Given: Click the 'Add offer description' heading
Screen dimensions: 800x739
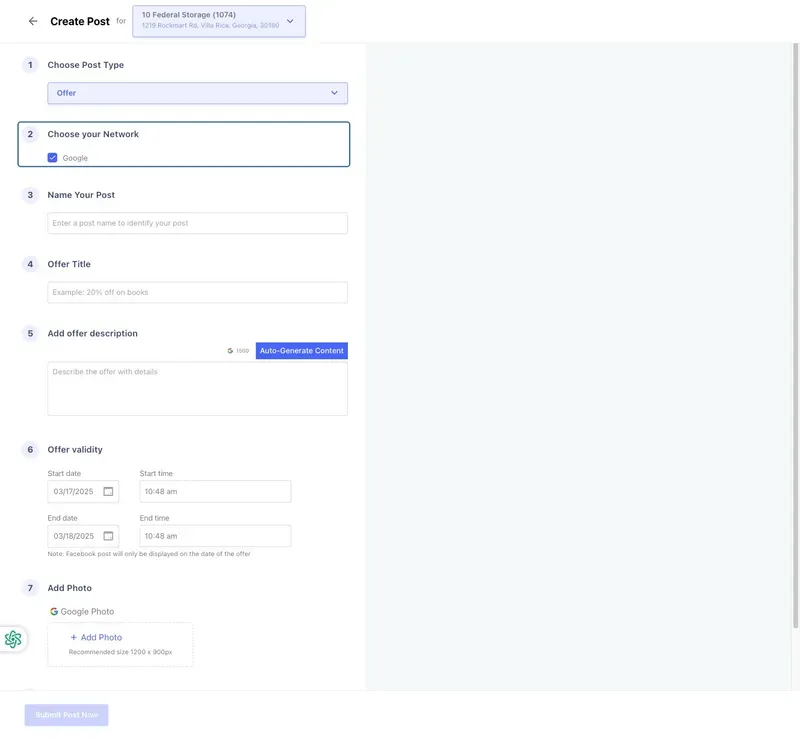Looking at the screenshot, I should [92, 333].
